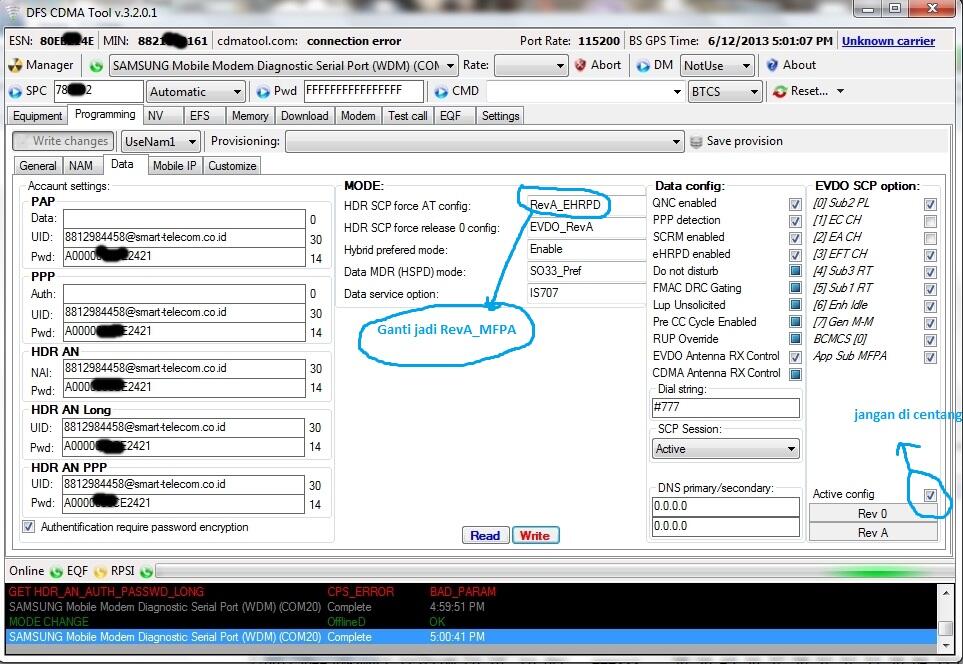
Task: Toggle PPP detection checkbox
Action: pos(795,221)
